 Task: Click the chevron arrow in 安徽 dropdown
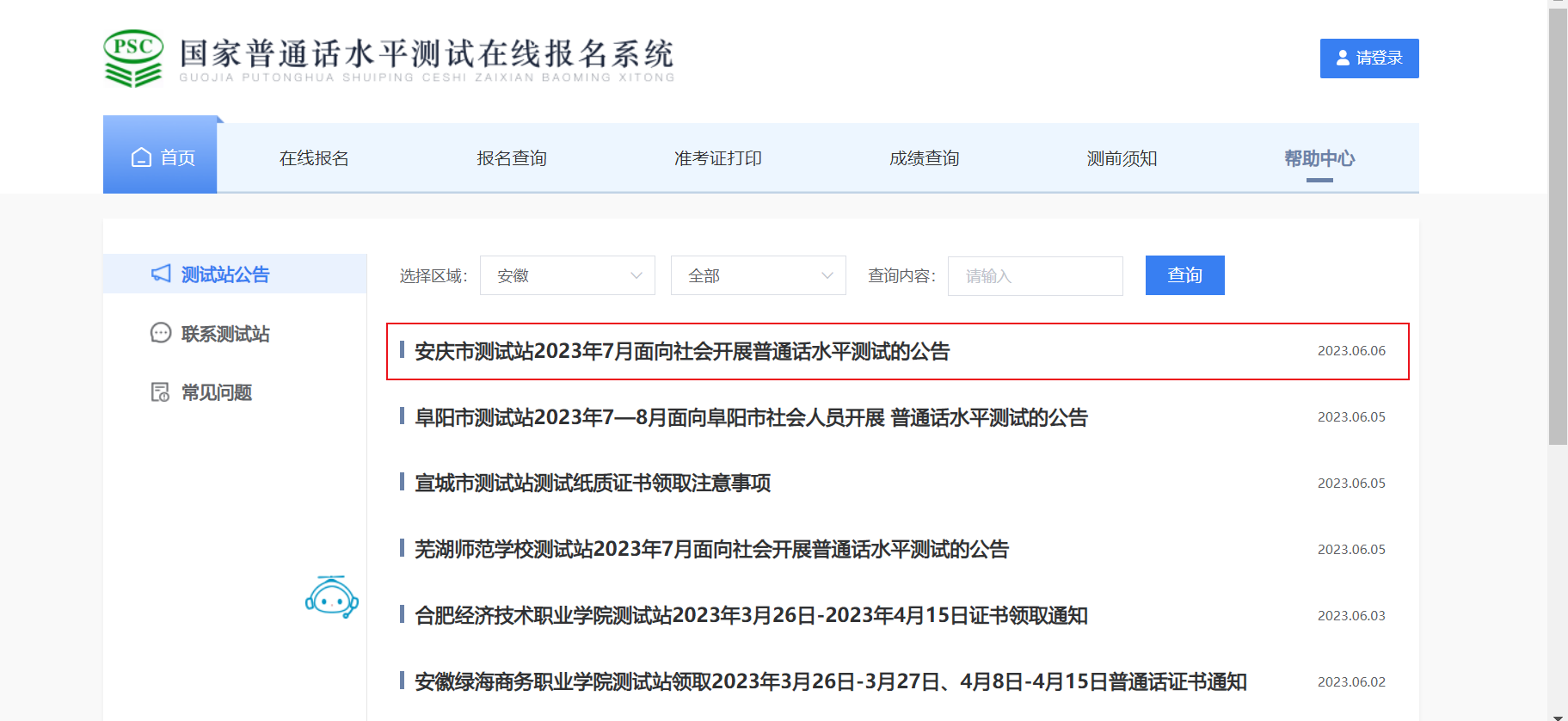click(636, 275)
